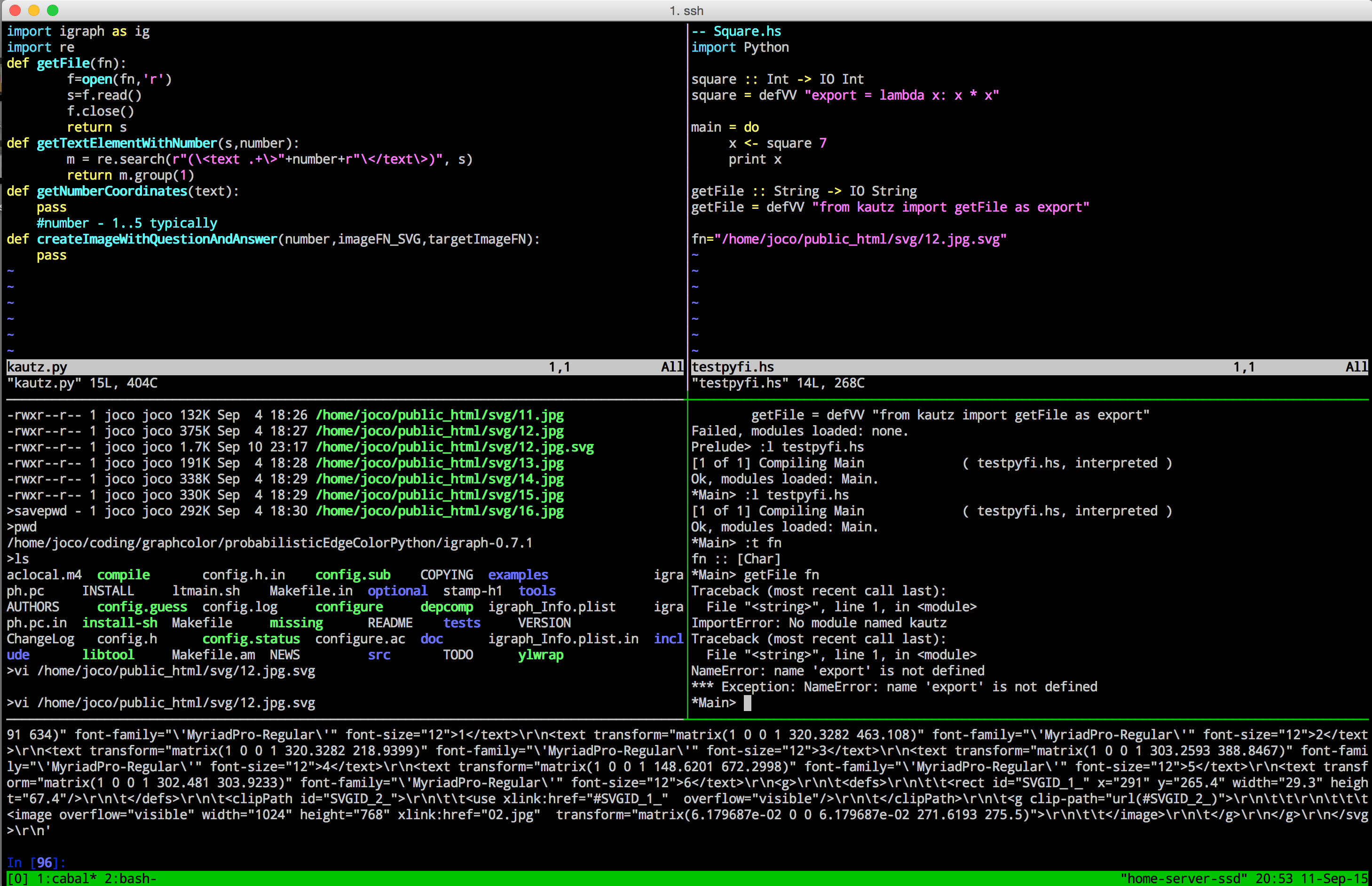Click the examples directory in ls output
Viewport: 1372px width, 886px height.
coord(518,575)
